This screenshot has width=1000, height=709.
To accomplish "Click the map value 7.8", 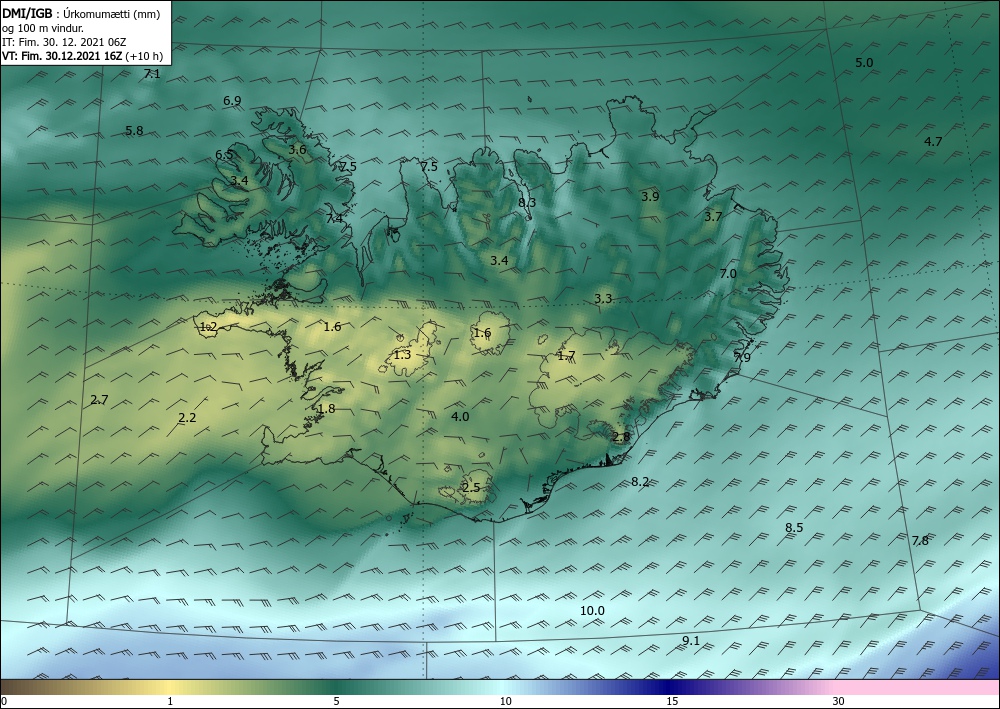I will 920,541.
